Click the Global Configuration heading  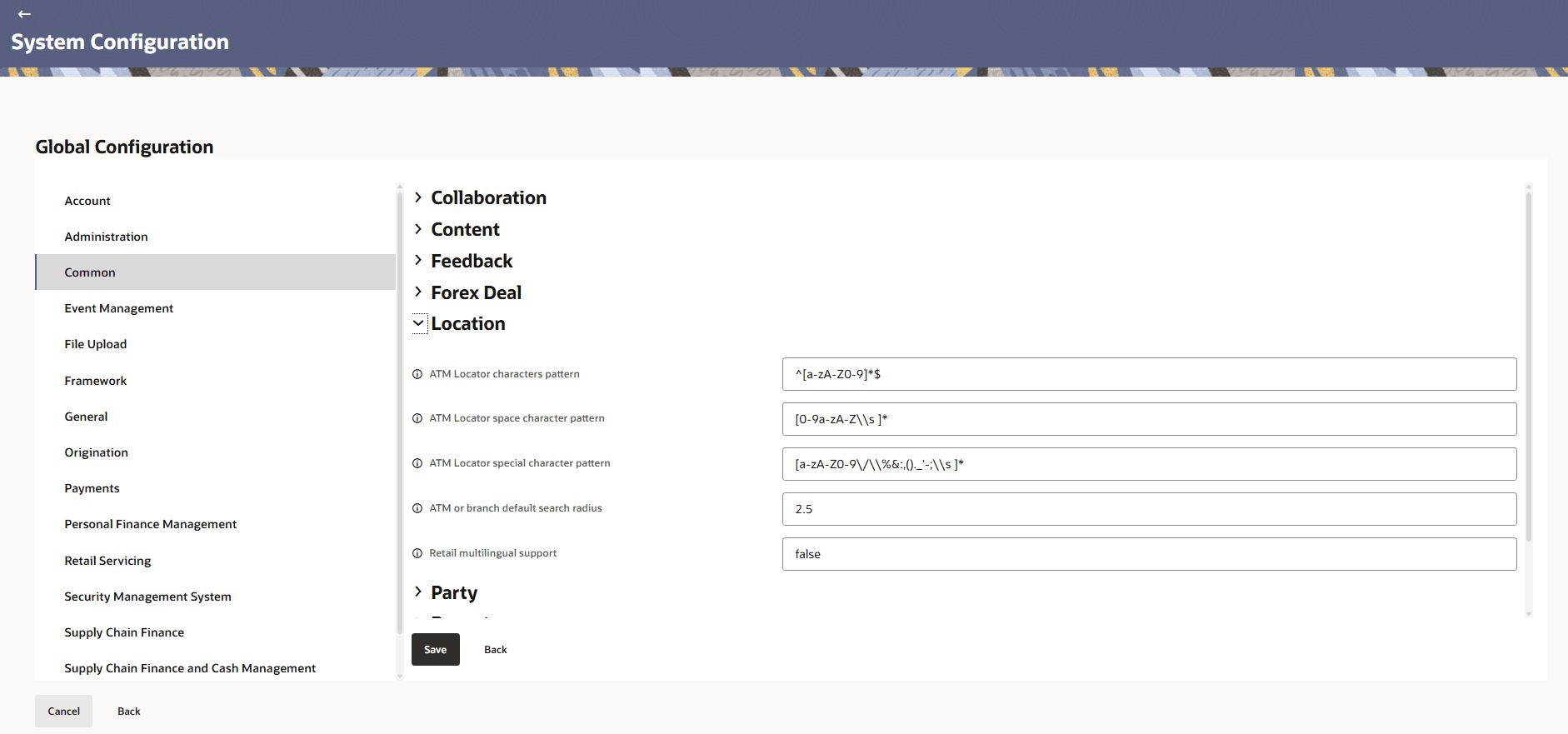124,147
